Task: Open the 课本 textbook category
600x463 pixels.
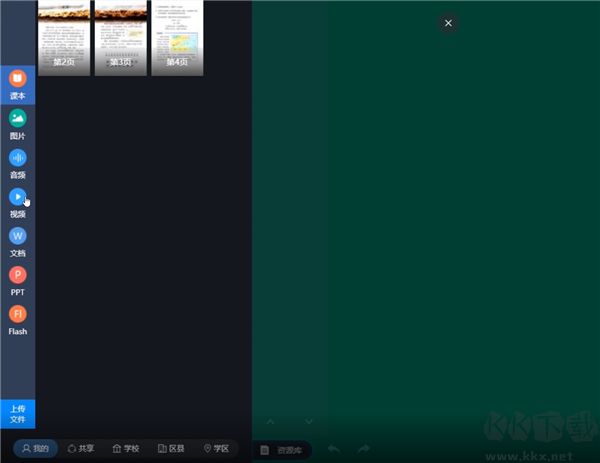Action: point(18,85)
